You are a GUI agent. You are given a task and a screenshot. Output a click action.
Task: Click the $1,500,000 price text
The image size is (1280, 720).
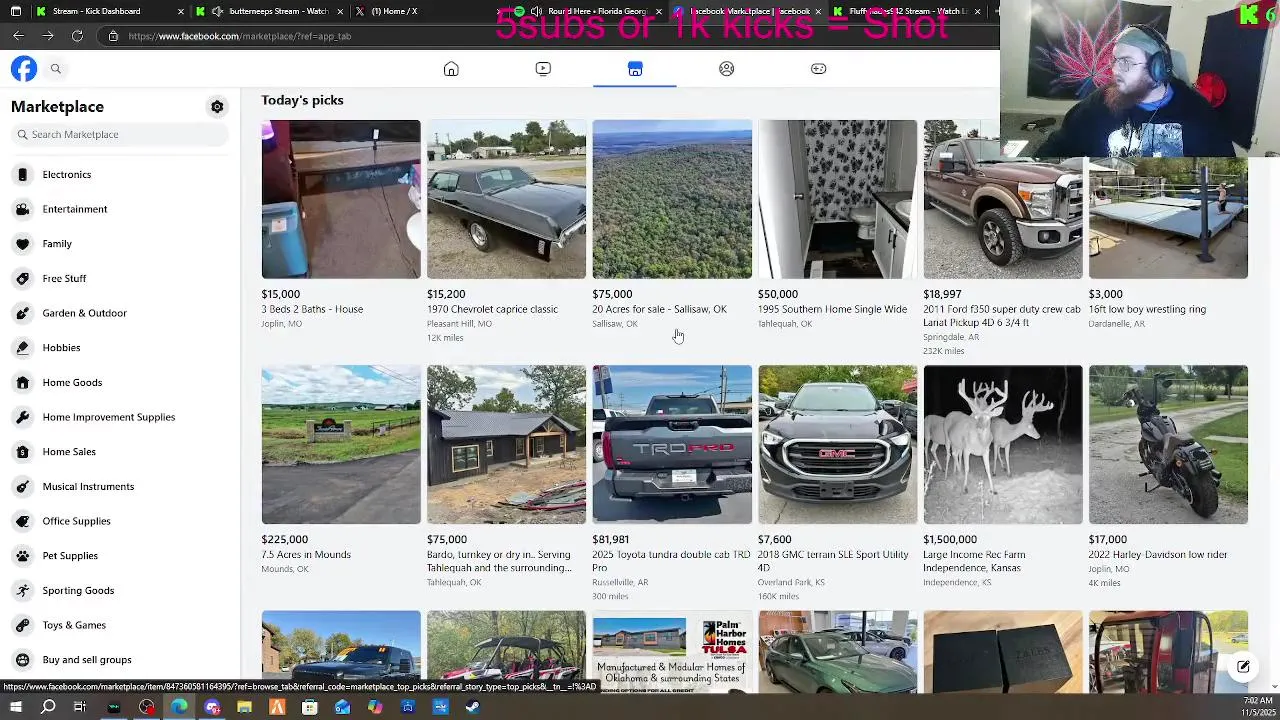click(x=950, y=540)
